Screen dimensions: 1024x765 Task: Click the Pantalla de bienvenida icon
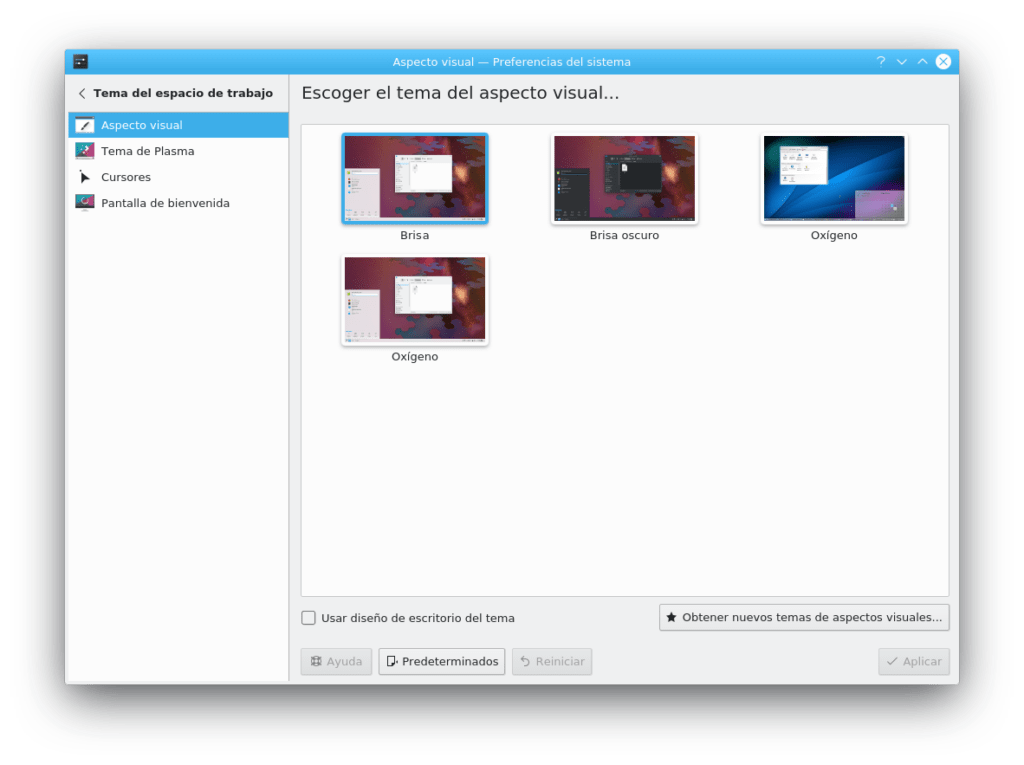pos(84,203)
